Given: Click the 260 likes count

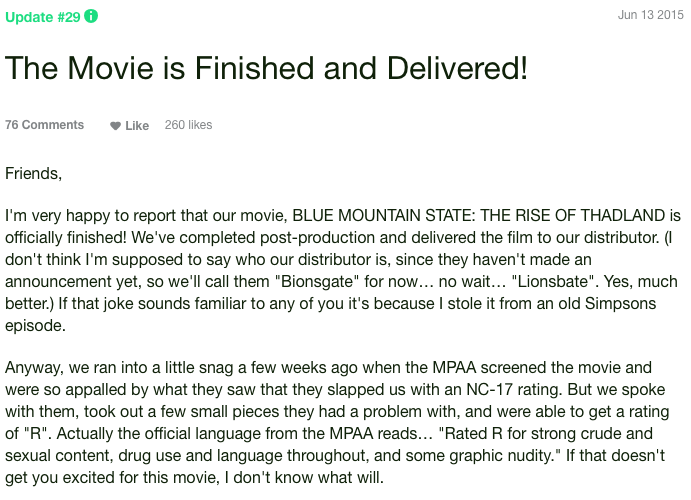Looking at the screenshot, I should (x=189, y=125).
